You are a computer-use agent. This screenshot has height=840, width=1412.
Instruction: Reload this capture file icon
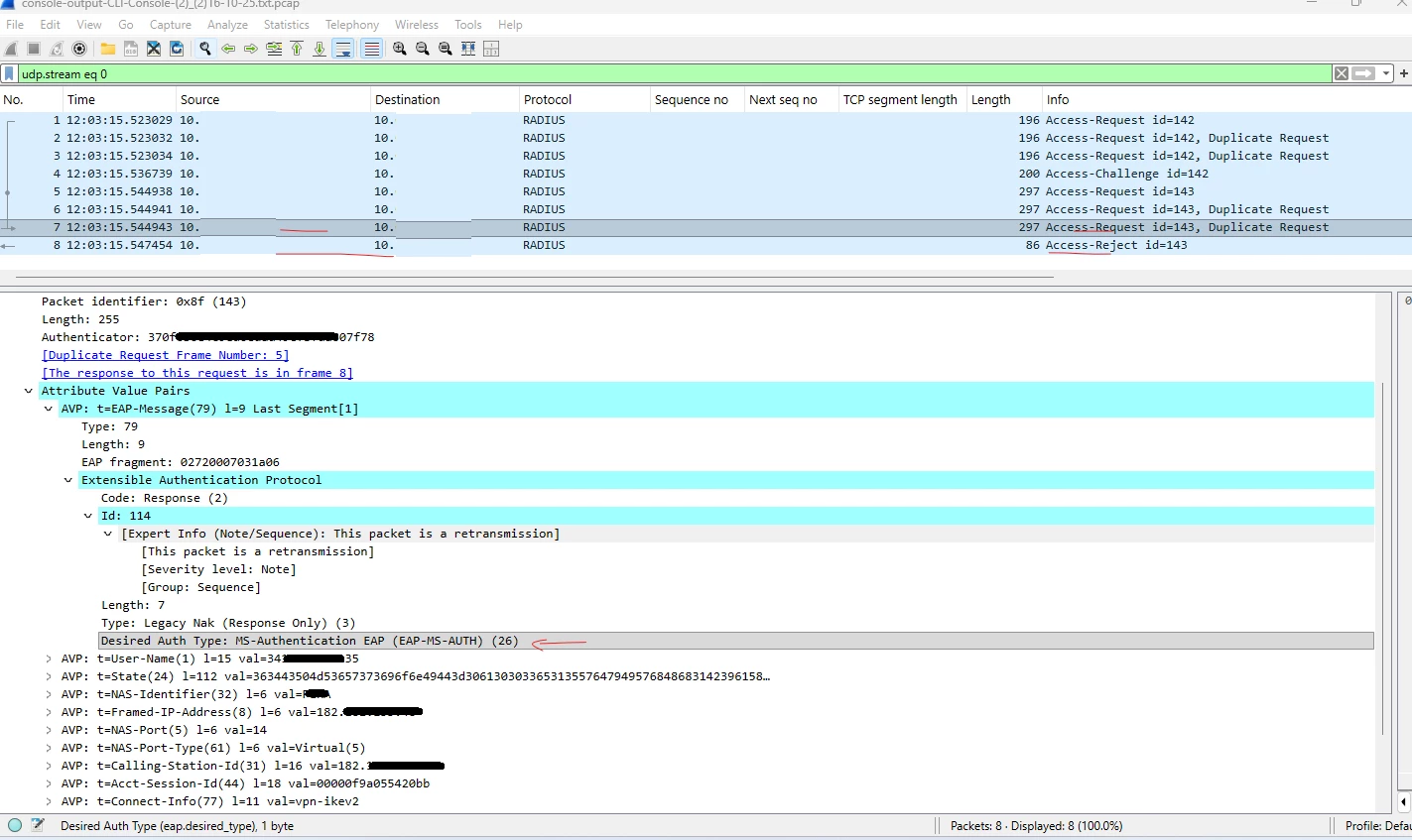coord(177,49)
